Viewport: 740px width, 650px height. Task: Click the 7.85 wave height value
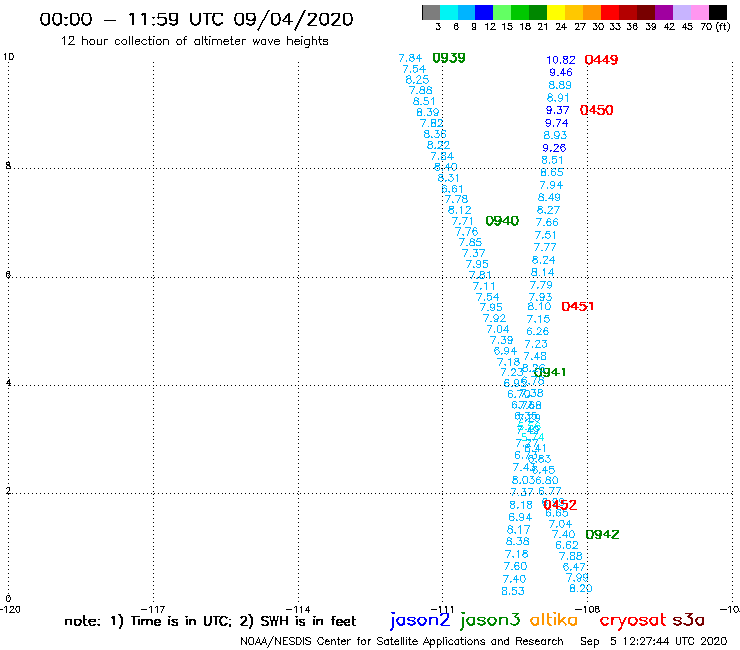click(x=471, y=242)
